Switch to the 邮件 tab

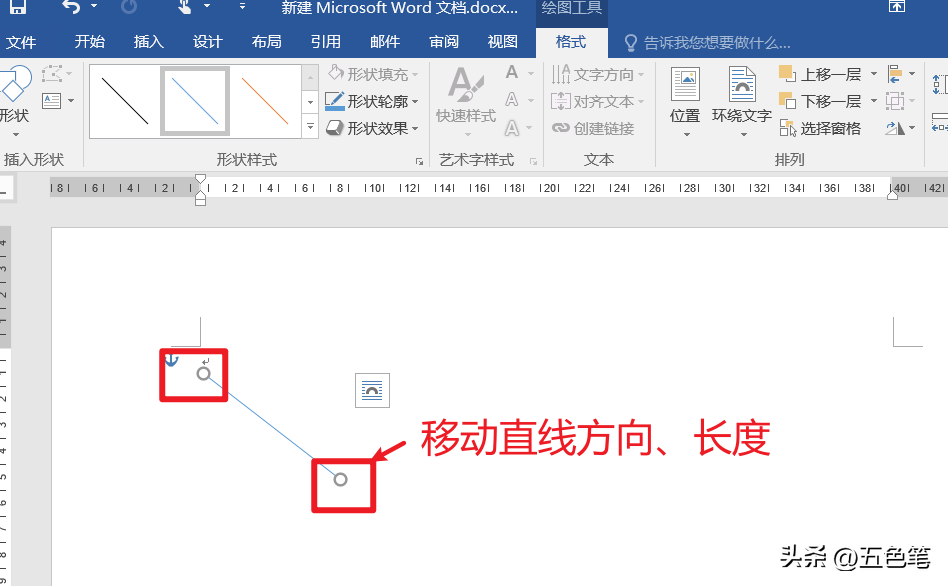click(385, 42)
